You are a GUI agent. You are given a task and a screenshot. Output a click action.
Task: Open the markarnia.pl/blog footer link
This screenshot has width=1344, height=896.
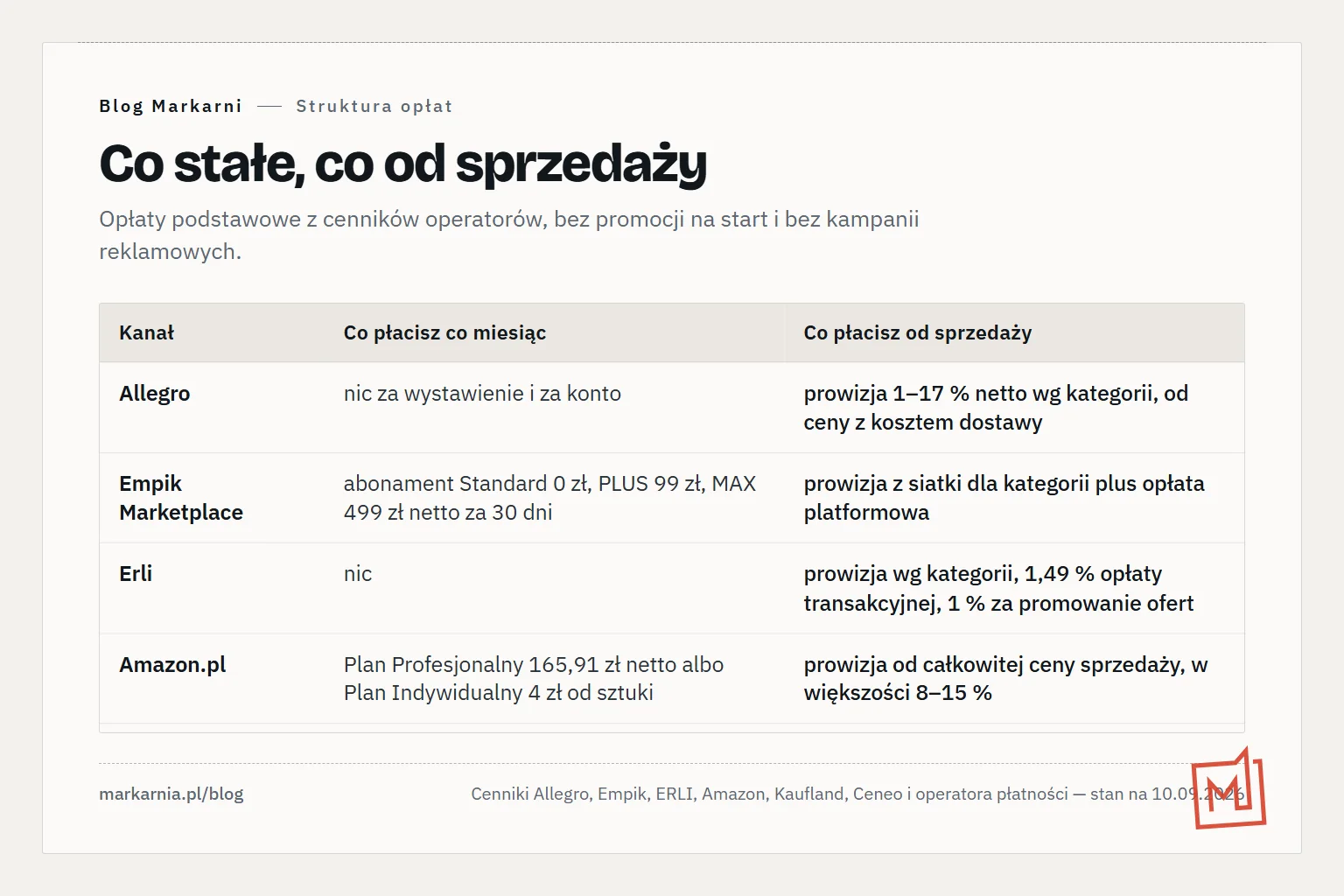pyautogui.click(x=171, y=794)
